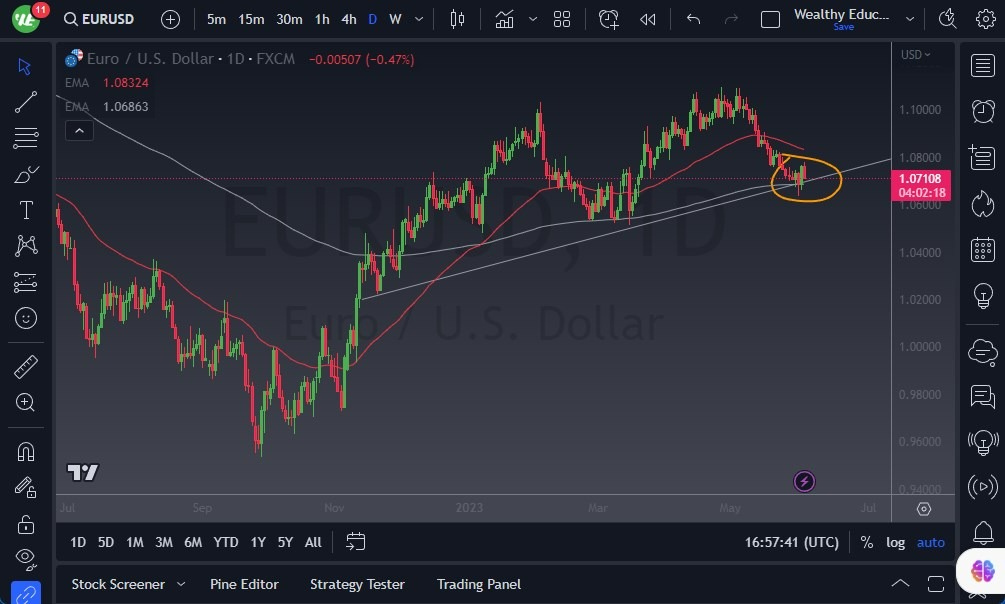Save the current chart layout
The height and width of the screenshot is (604, 1005).
pyautogui.click(x=843, y=27)
